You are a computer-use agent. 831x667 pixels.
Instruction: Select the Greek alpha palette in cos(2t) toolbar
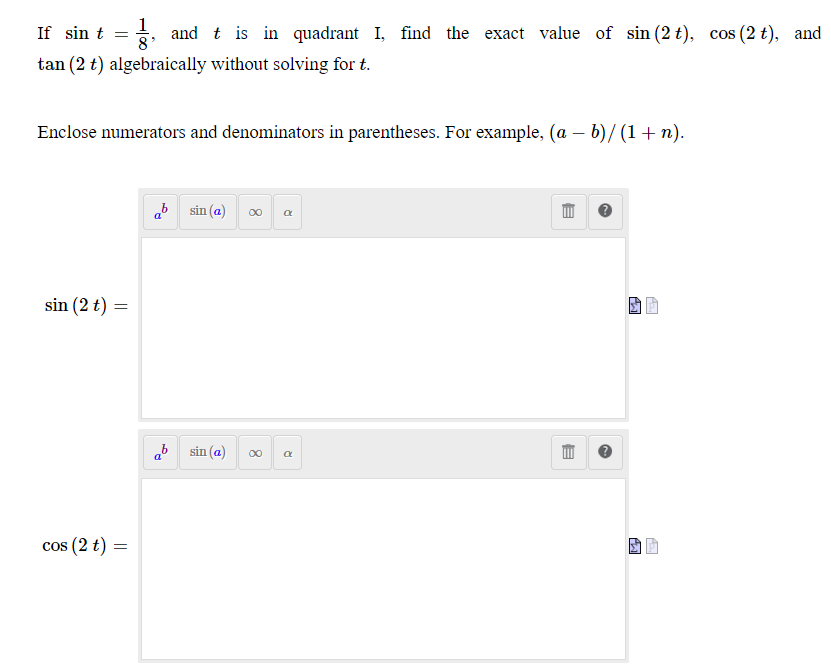point(287,452)
